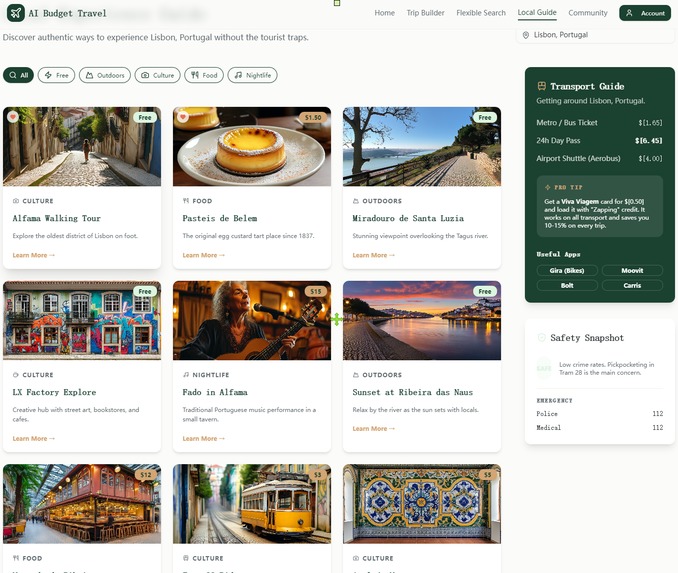Viewport: 678px width, 573px height.
Task: Toggle favorite heart on Pasteis de Belem
Action: 183,117
